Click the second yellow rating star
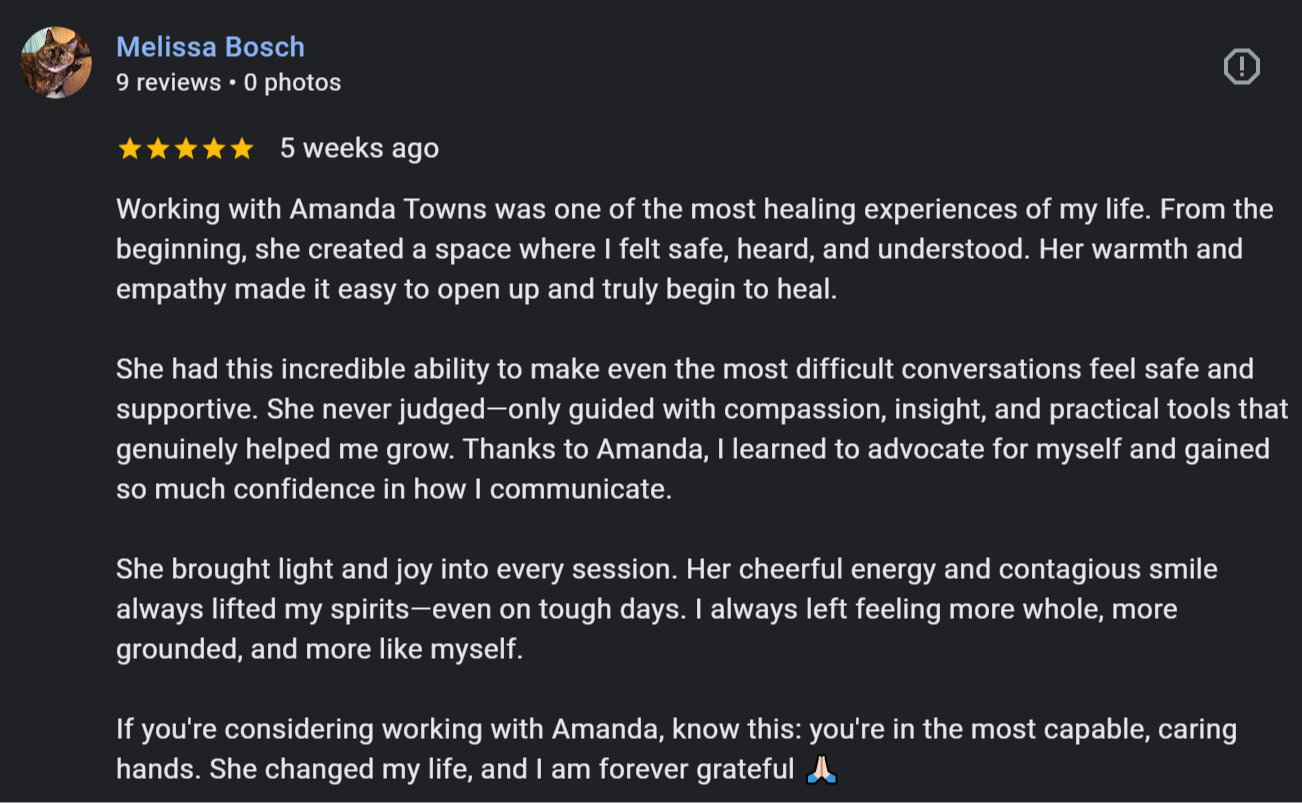This screenshot has width=1302, height=803. (158, 149)
